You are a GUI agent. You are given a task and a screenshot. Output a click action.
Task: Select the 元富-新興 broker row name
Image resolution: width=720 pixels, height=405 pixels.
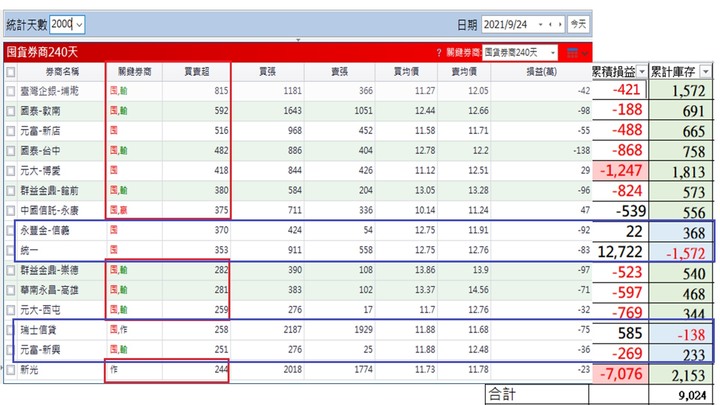pyautogui.click(x=40, y=350)
